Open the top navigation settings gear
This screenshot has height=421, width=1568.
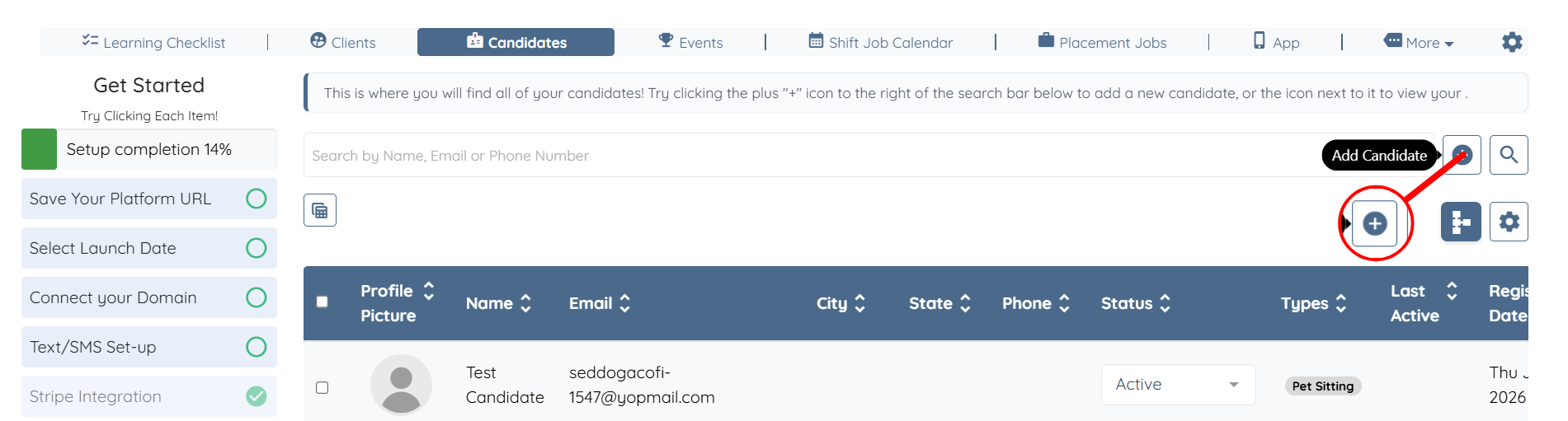1512,42
